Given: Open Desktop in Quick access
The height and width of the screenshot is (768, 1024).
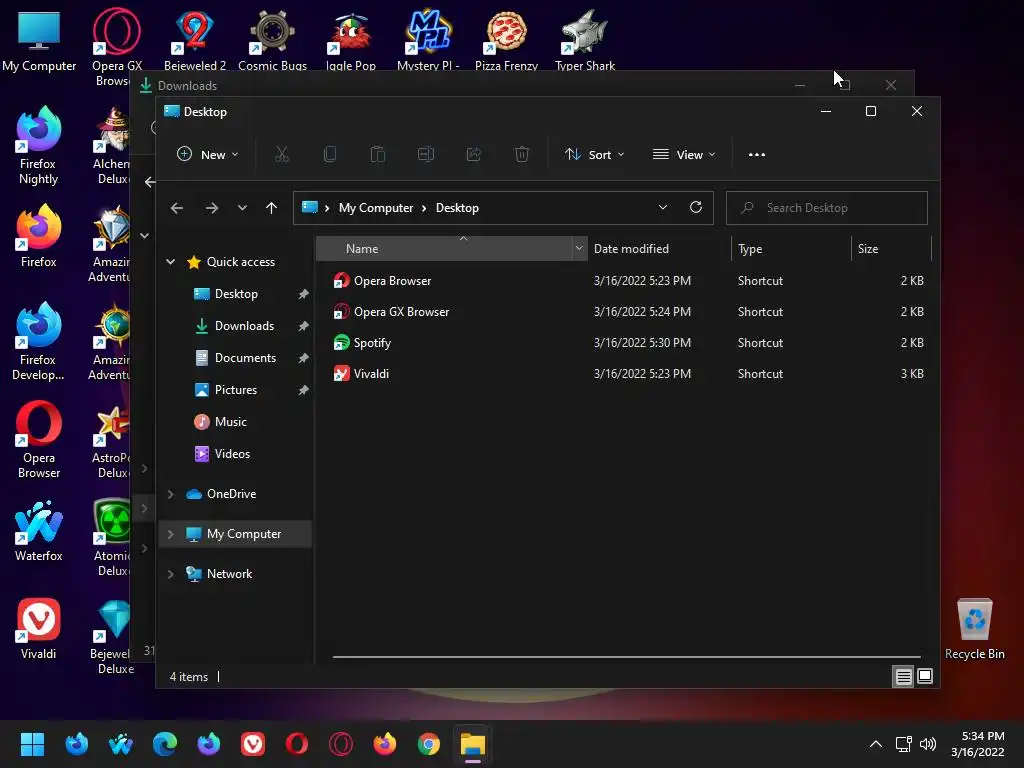Looking at the screenshot, I should tap(236, 294).
